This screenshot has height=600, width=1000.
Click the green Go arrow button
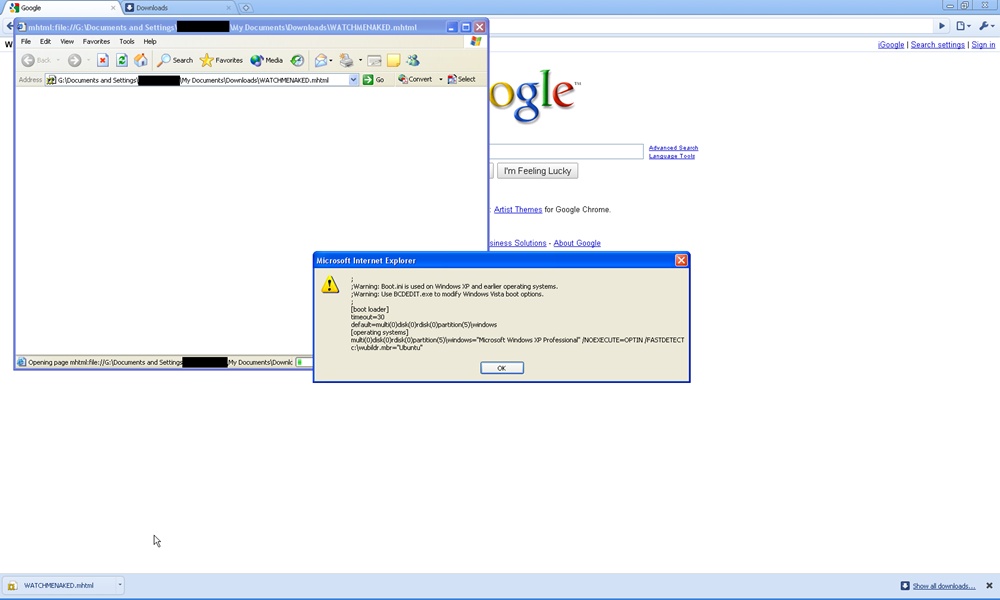coord(374,80)
